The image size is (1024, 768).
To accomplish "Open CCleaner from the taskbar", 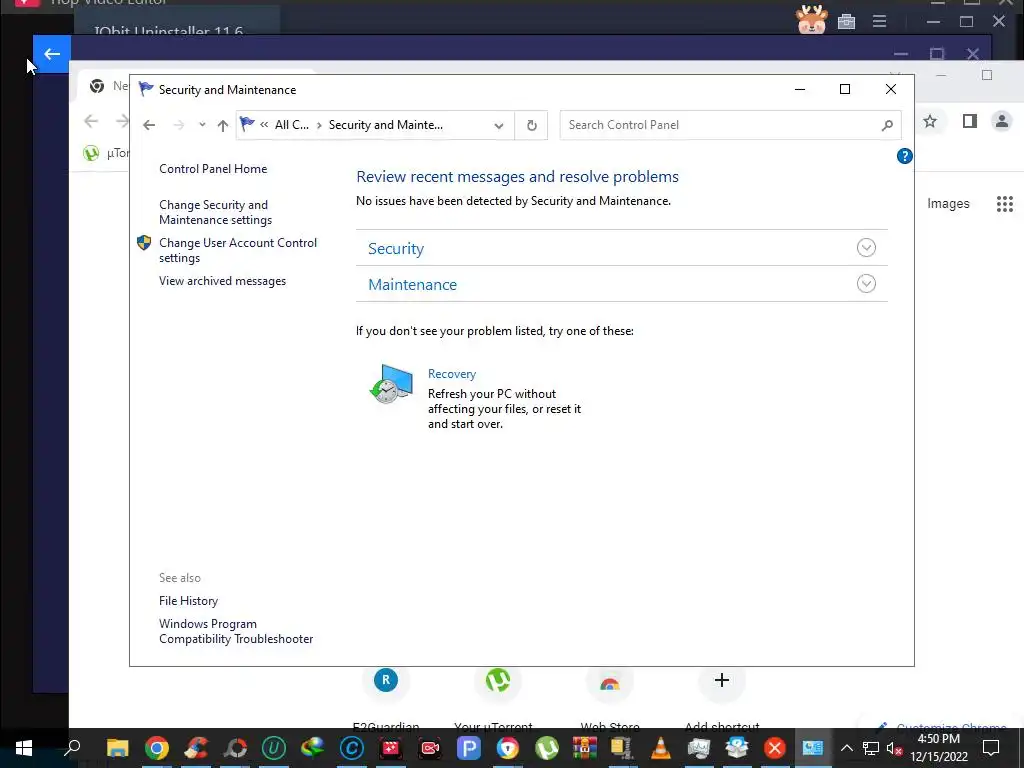I will (x=196, y=748).
